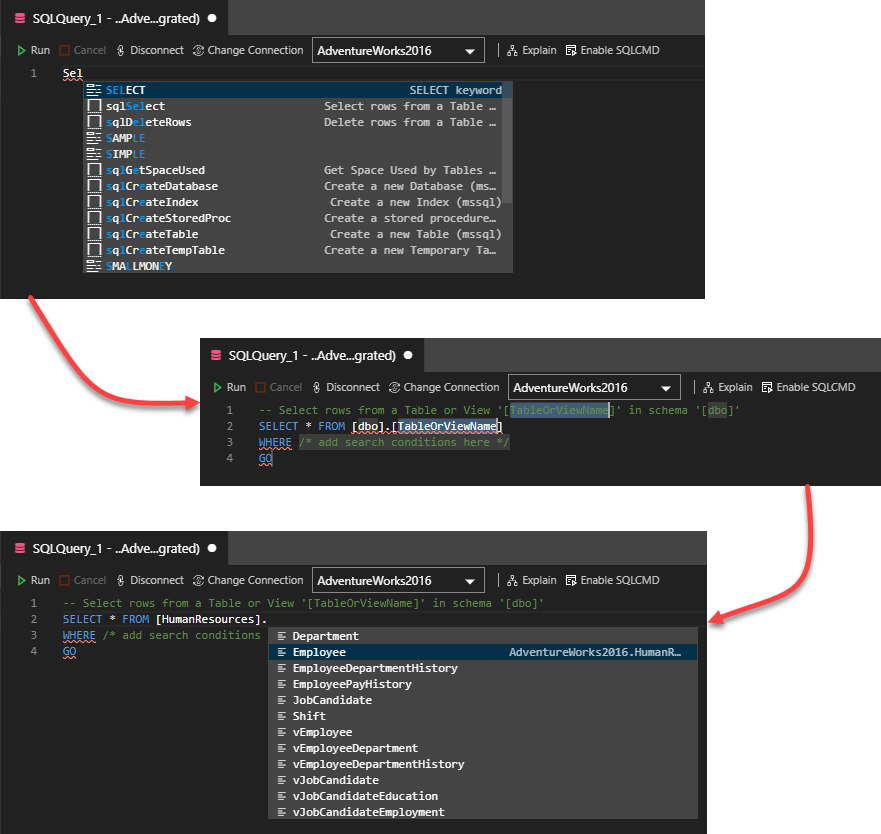
Task: Click SELECT keyword in bottom editor
Action: click(83, 619)
